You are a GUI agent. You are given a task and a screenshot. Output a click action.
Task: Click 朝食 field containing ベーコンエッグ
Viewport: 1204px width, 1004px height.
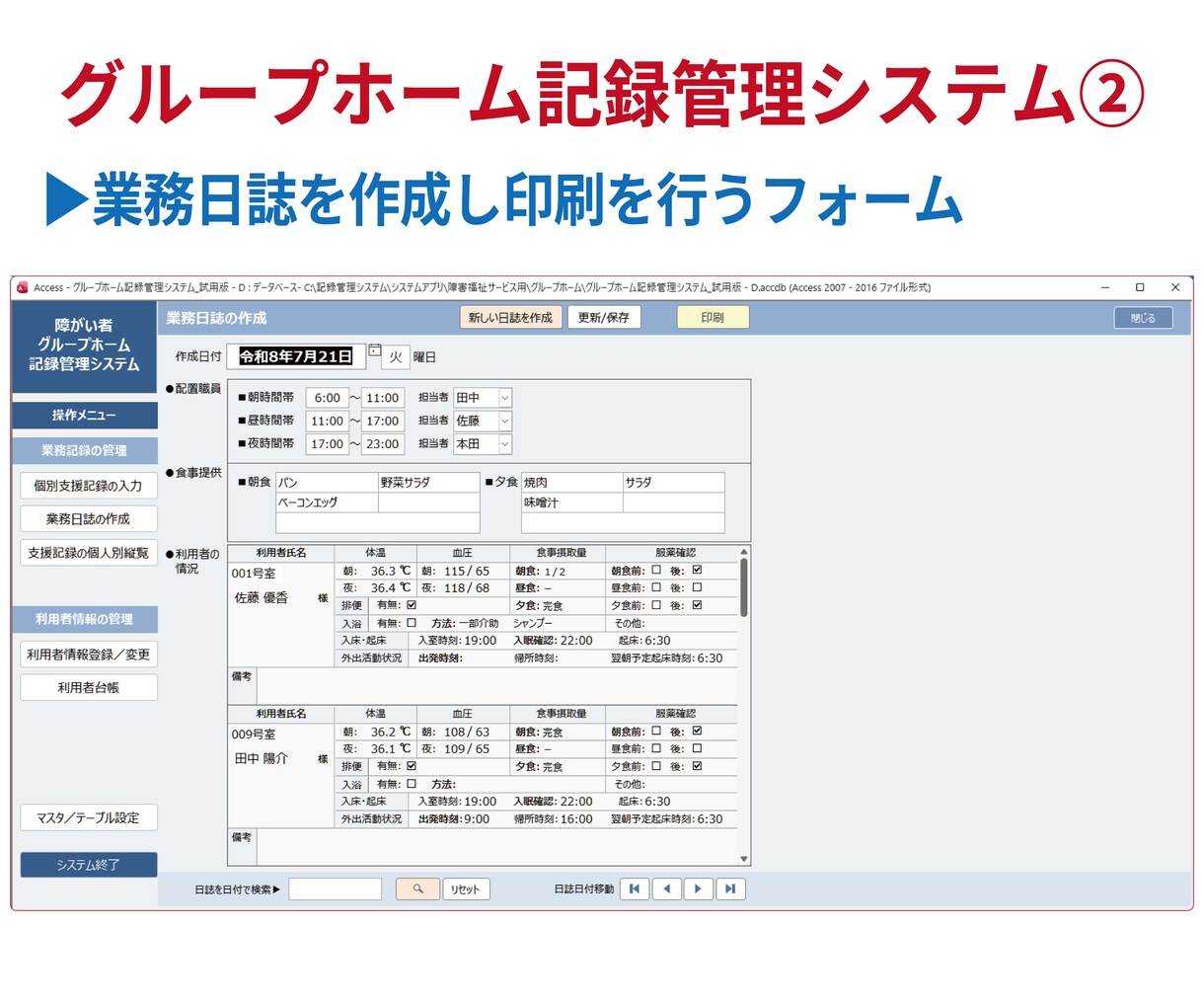(327, 502)
